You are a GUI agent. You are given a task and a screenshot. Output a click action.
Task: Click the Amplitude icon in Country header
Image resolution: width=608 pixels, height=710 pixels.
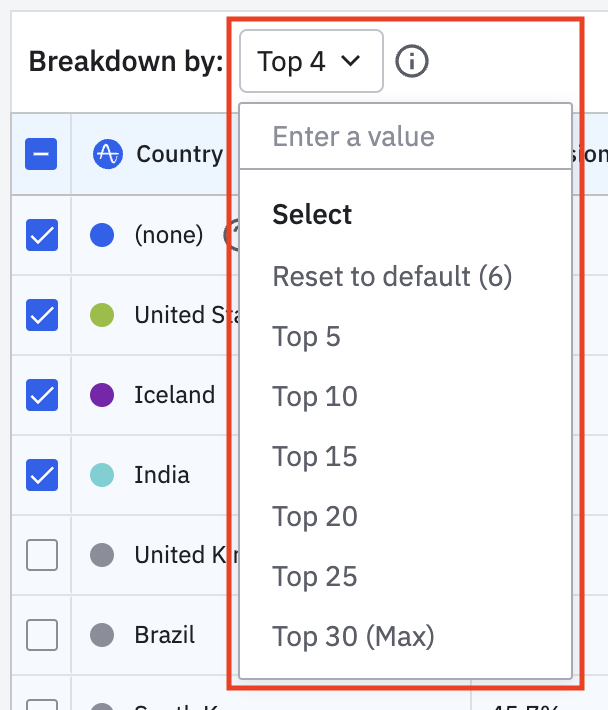pyautogui.click(x=107, y=154)
